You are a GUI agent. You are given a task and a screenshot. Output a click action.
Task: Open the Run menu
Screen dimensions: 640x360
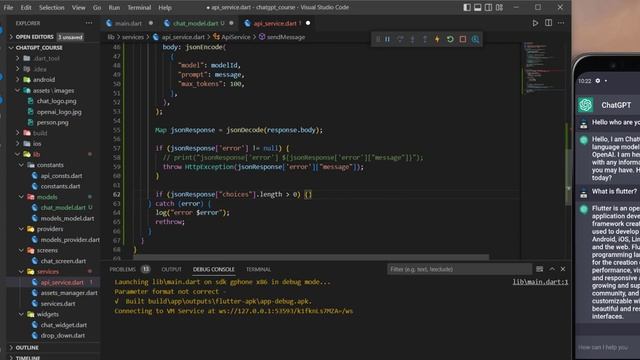coord(114,7)
